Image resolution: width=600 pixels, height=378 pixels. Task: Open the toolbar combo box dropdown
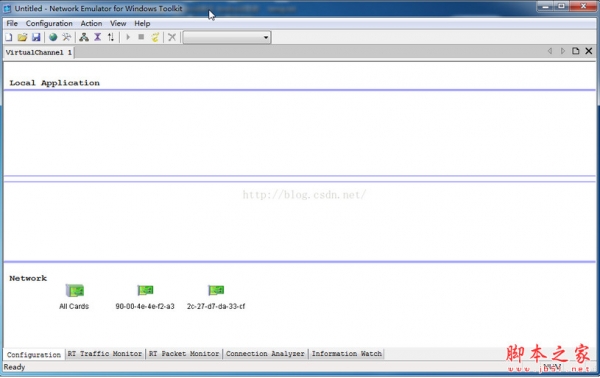click(x=266, y=37)
